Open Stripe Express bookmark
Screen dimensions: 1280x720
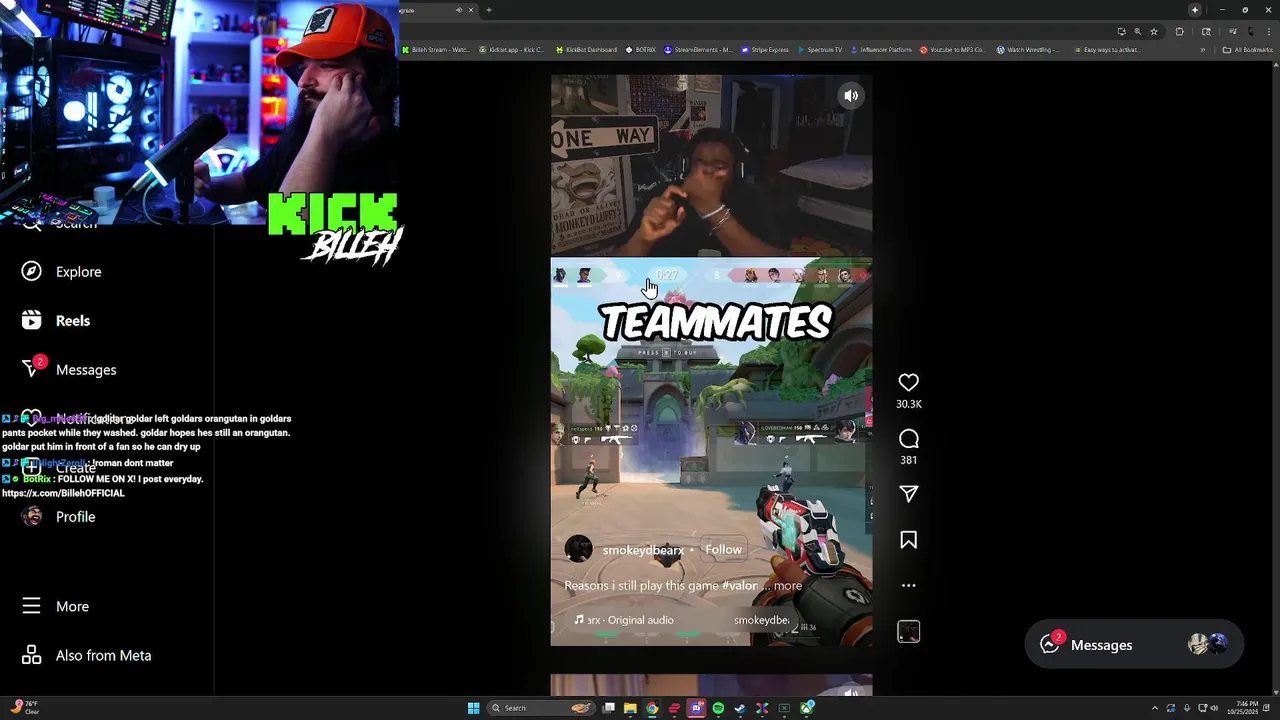tap(765, 50)
